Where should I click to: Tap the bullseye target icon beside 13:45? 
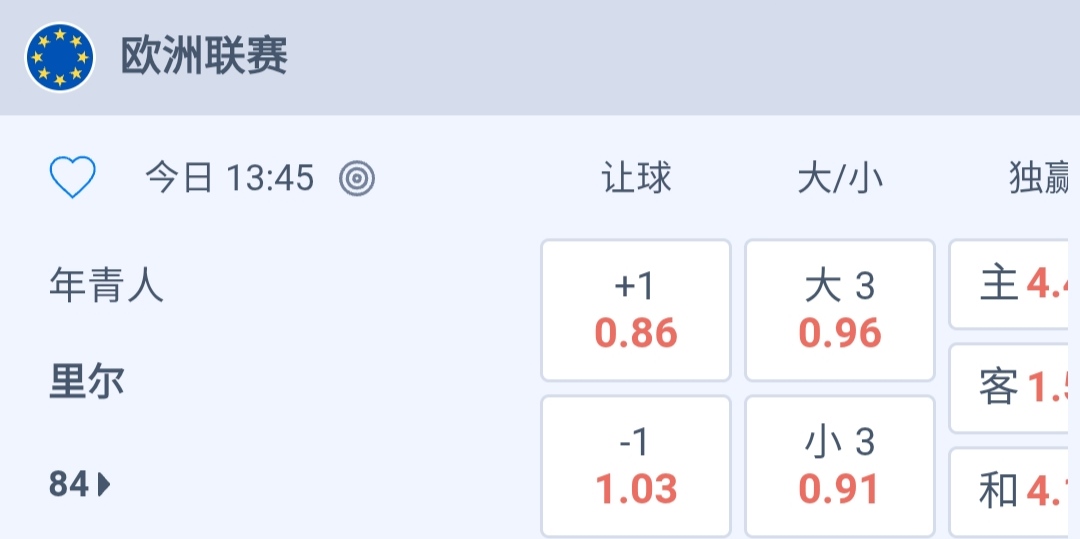pyautogui.click(x=357, y=179)
